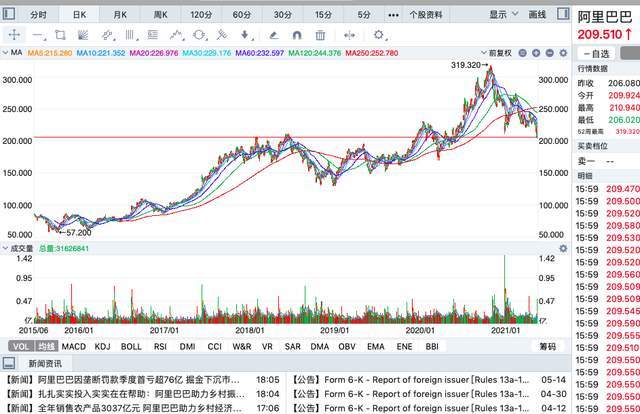This screenshot has width=640, height=414.
Task: Switch to the 月K monthly tab
Action: (120, 15)
